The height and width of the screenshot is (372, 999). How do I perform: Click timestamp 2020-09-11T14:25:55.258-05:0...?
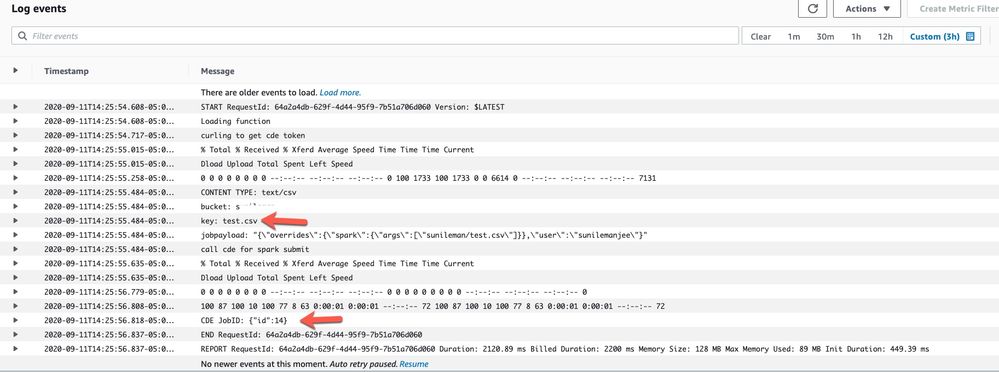pyautogui.click(x=108, y=178)
